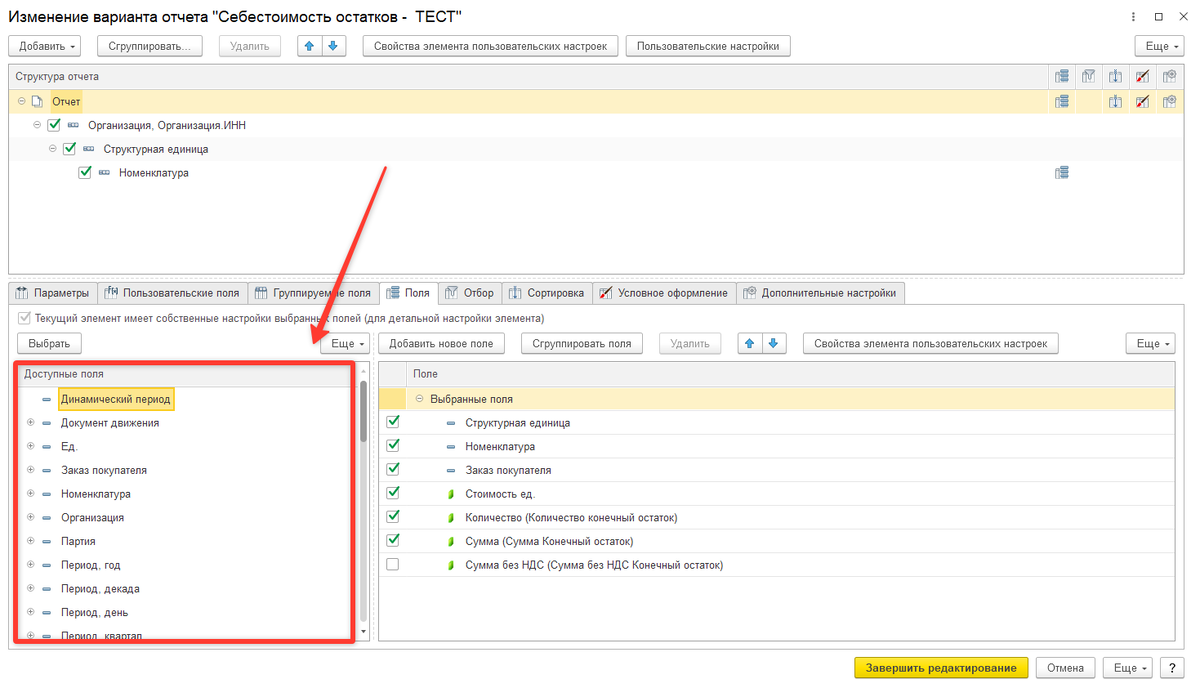Click the dash icon beside Динамический период
This screenshot has height=688, width=1200.
click(47, 399)
